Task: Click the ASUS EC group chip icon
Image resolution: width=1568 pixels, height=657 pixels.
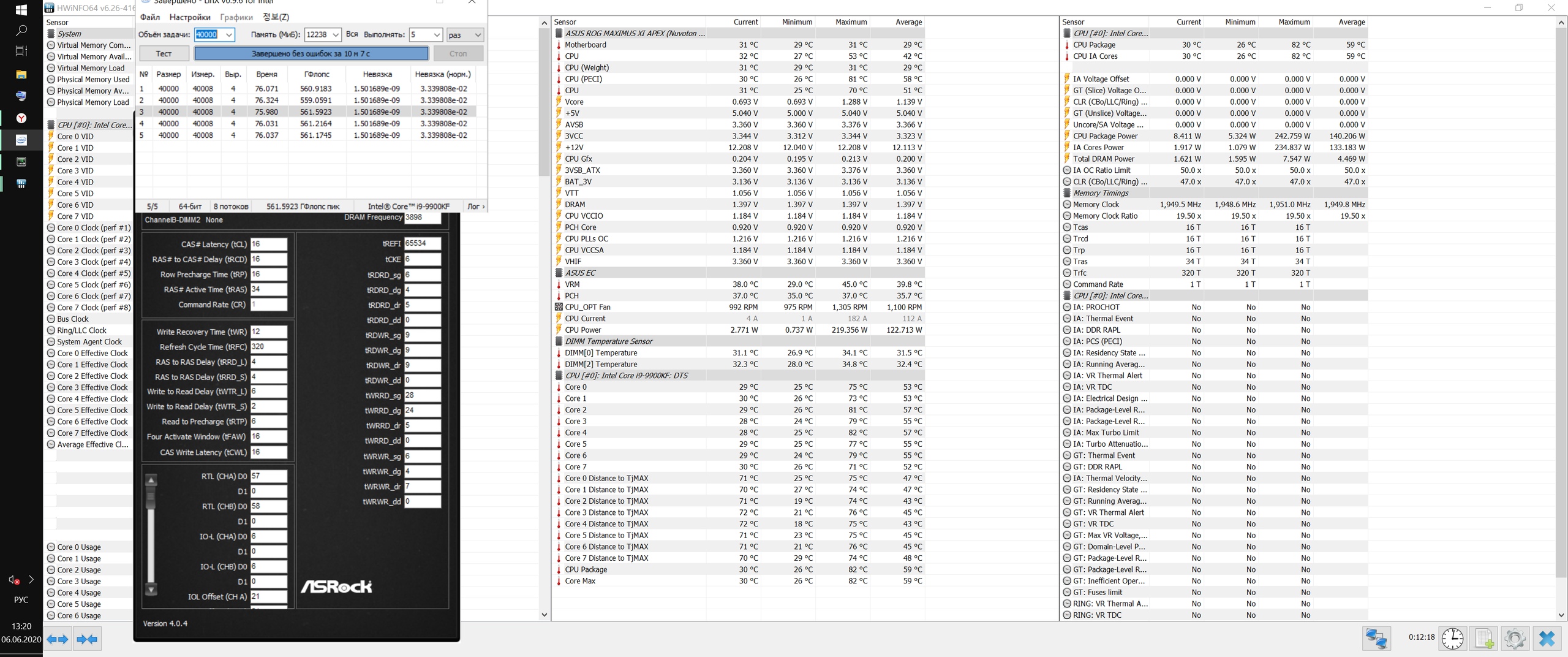Action: [x=559, y=273]
